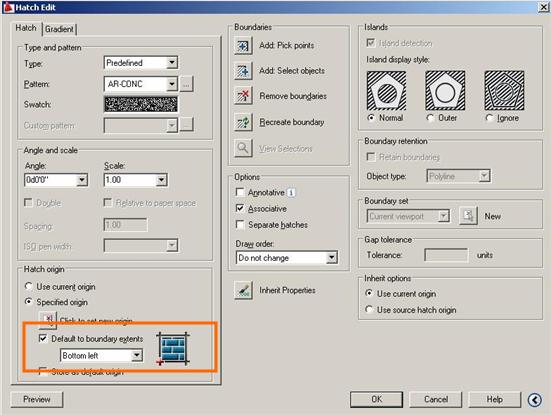Collapse dialog with the round arrow button

point(534,400)
